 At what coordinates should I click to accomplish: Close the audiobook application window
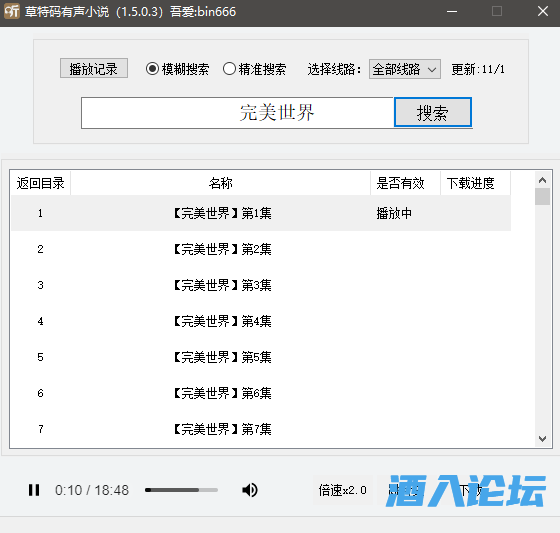point(543,11)
